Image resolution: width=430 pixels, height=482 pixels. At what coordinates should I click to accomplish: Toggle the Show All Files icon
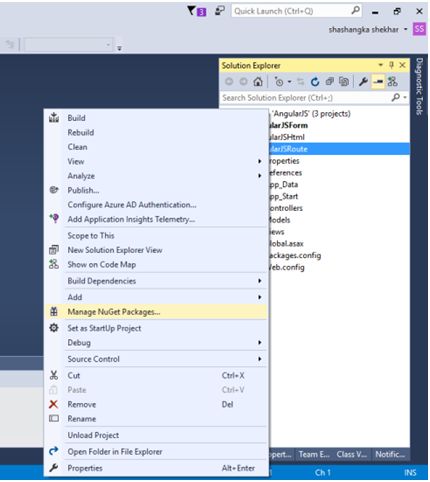344,82
